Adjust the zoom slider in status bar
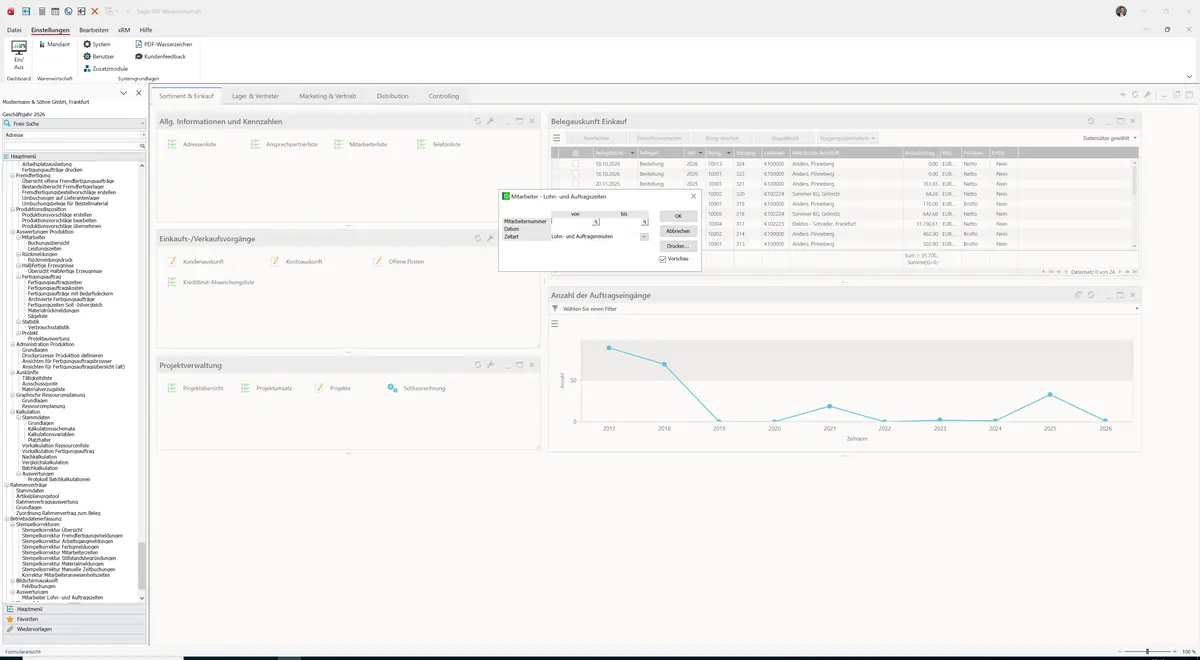 1146,652
